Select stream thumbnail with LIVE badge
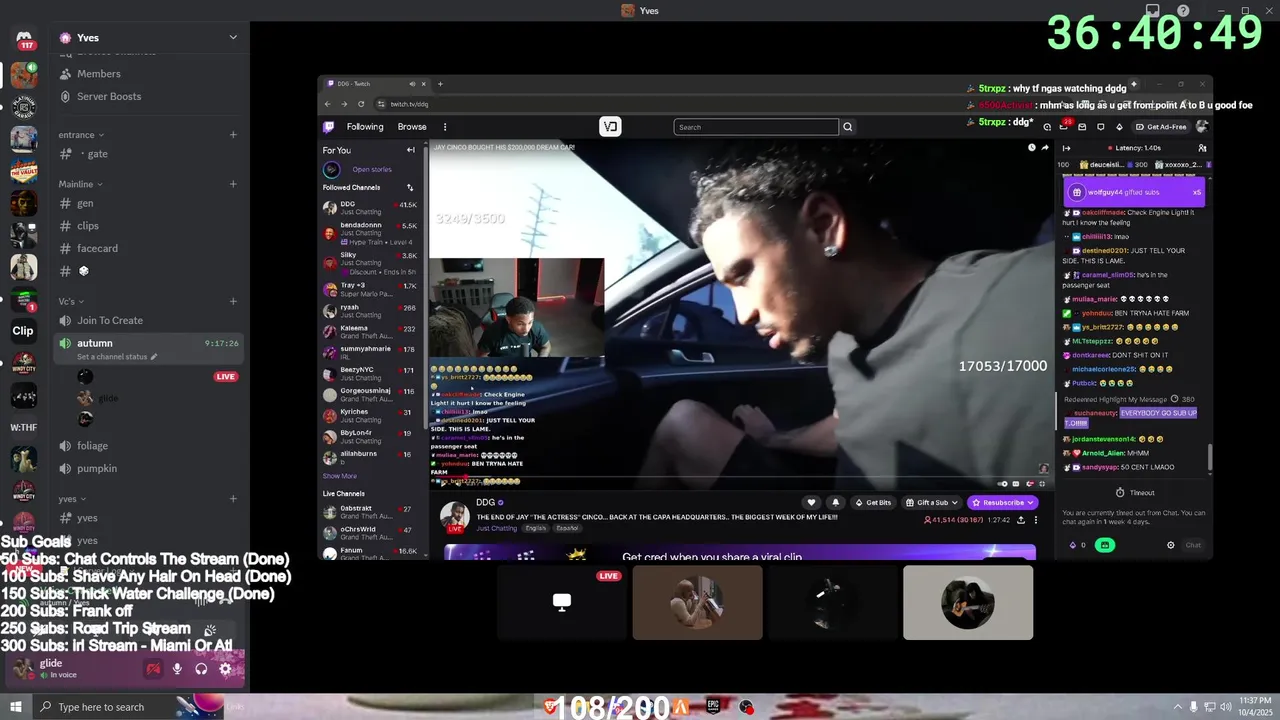The image size is (1280, 720). click(561, 603)
